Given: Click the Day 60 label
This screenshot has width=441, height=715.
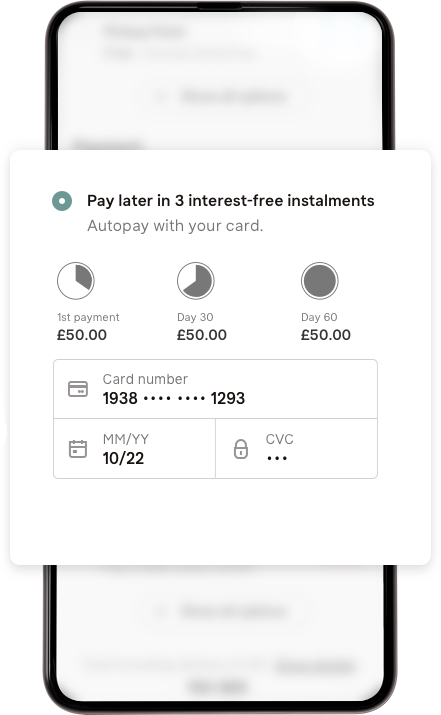Looking at the screenshot, I should point(319,317).
